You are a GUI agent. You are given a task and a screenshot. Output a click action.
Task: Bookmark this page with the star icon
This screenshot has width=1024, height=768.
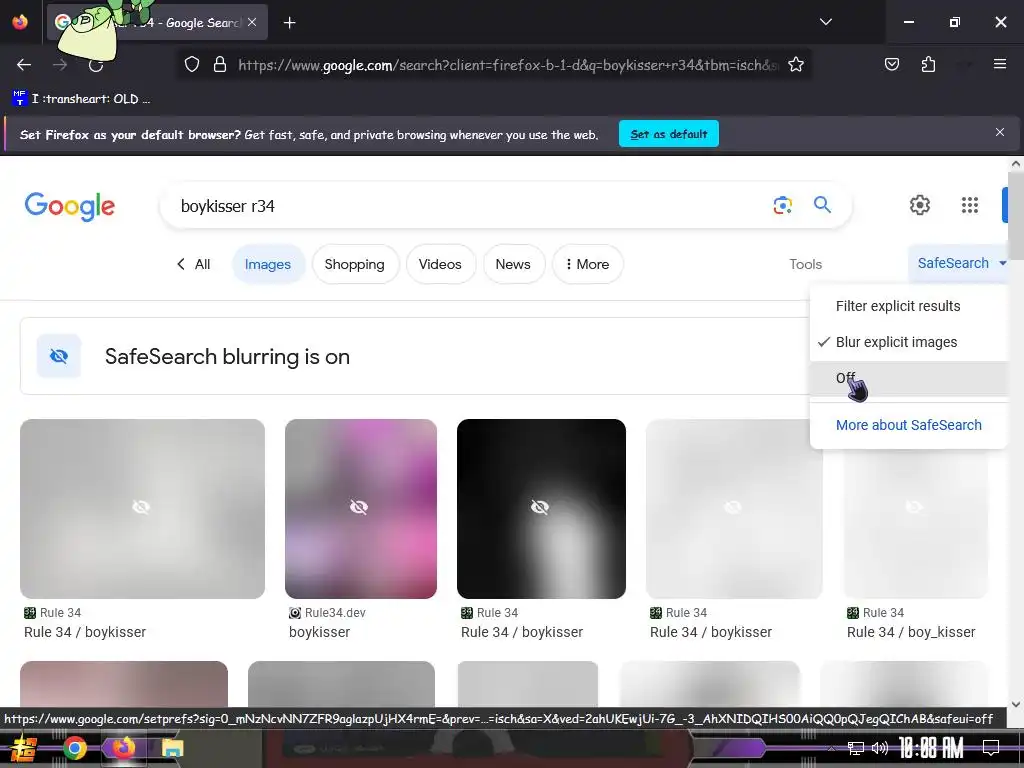click(x=795, y=65)
